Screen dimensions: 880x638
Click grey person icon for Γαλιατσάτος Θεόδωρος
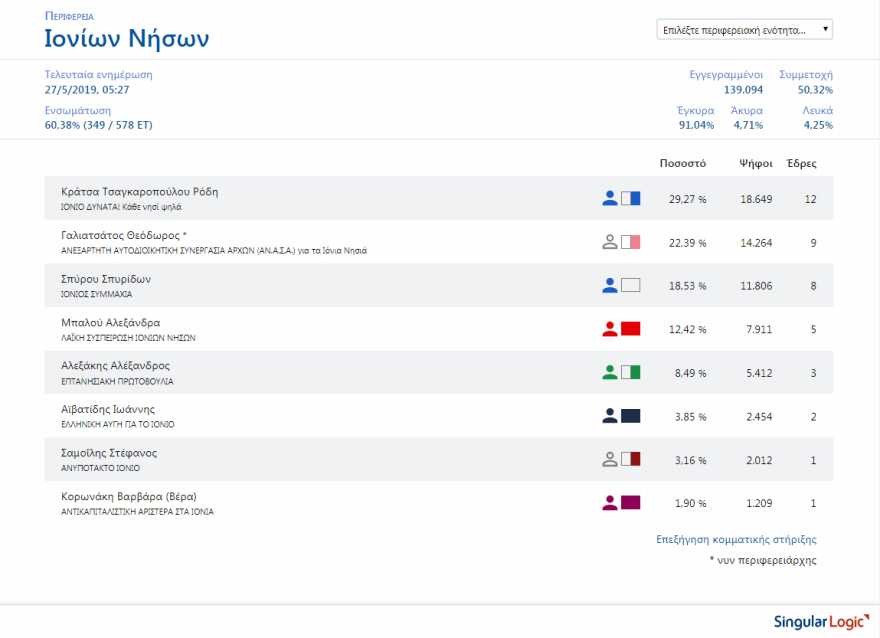point(610,242)
